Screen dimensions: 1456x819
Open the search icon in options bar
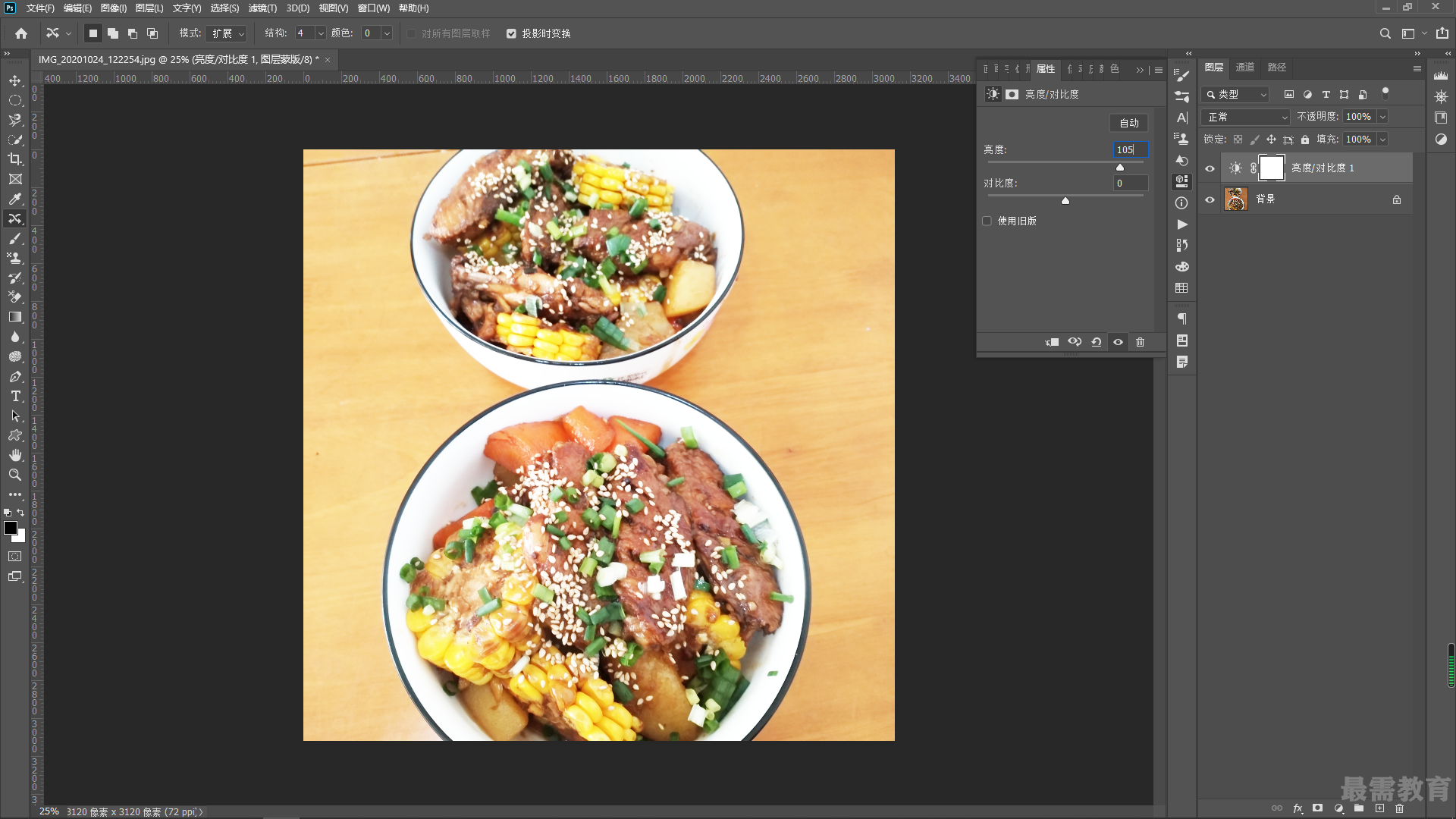coord(1385,33)
